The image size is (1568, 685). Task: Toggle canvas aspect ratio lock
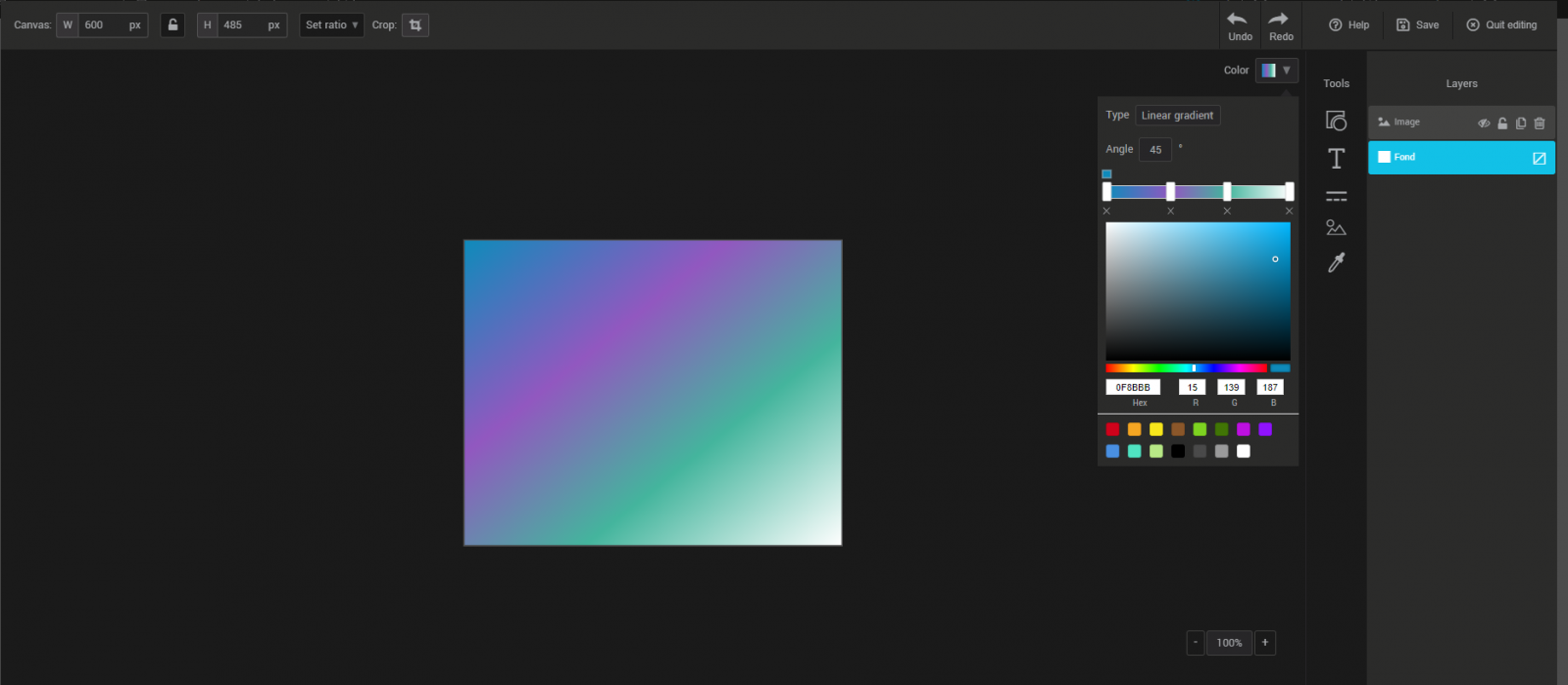tap(172, 25)
